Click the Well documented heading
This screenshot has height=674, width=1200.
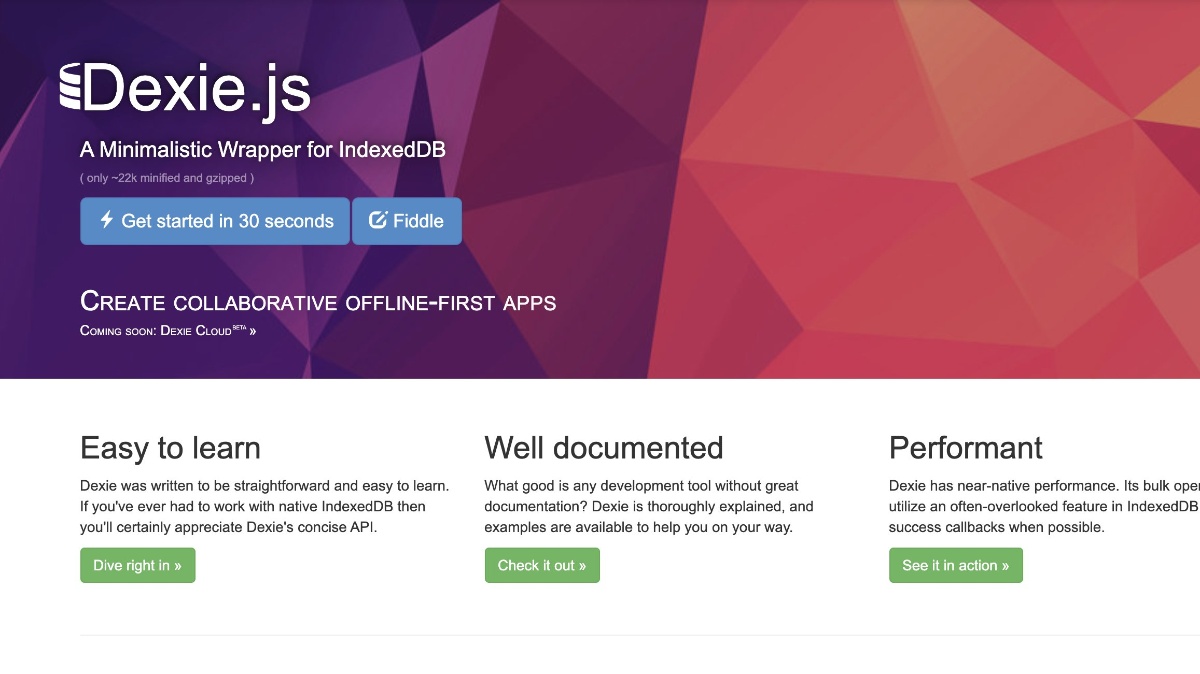coord(604,447)
